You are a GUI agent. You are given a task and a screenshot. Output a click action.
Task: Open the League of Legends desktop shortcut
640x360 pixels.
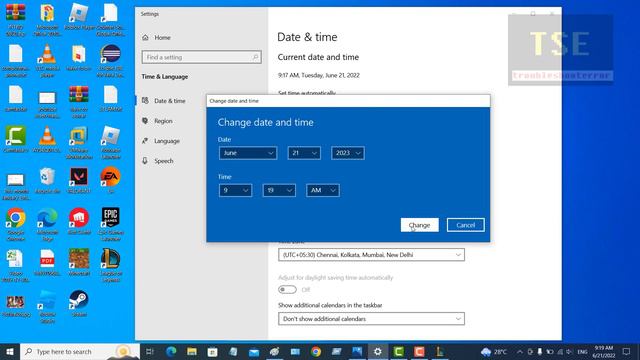111,265
